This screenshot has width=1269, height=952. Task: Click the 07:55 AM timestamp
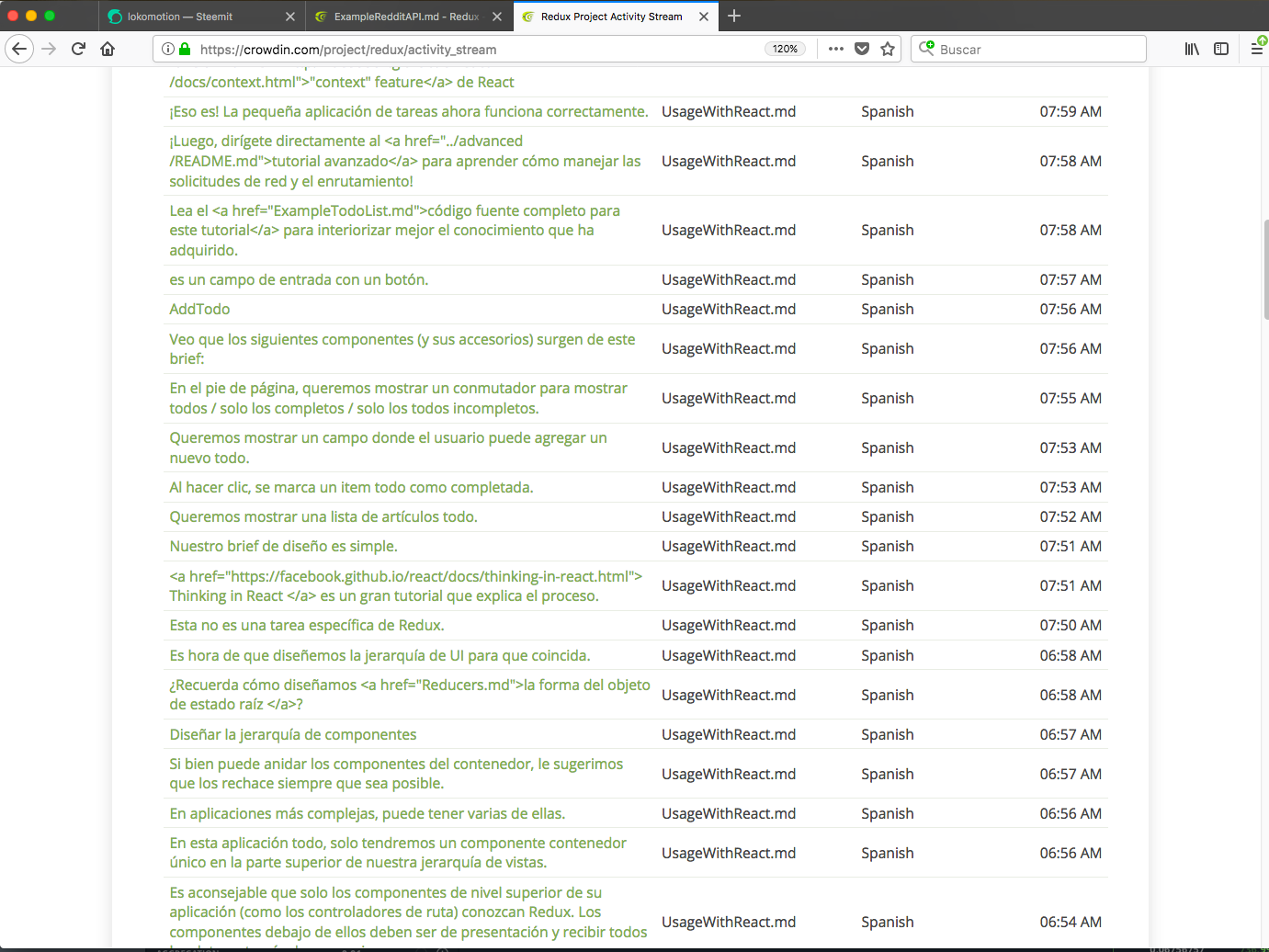[x=1071, y=398]
